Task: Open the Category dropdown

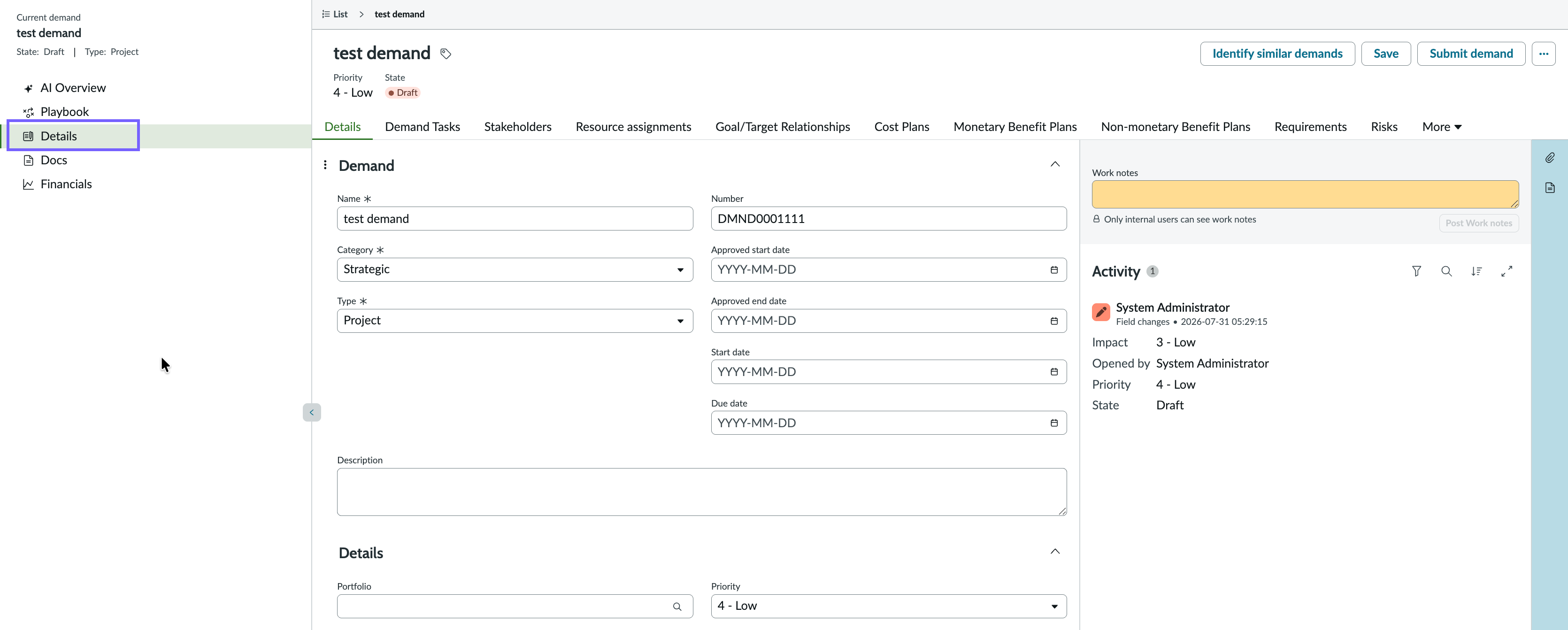Action: (x=515, y=269)
